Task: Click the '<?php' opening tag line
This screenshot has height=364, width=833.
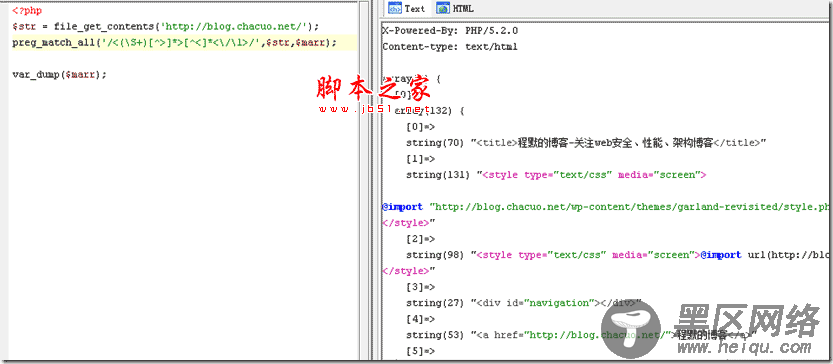Action: 27,11
